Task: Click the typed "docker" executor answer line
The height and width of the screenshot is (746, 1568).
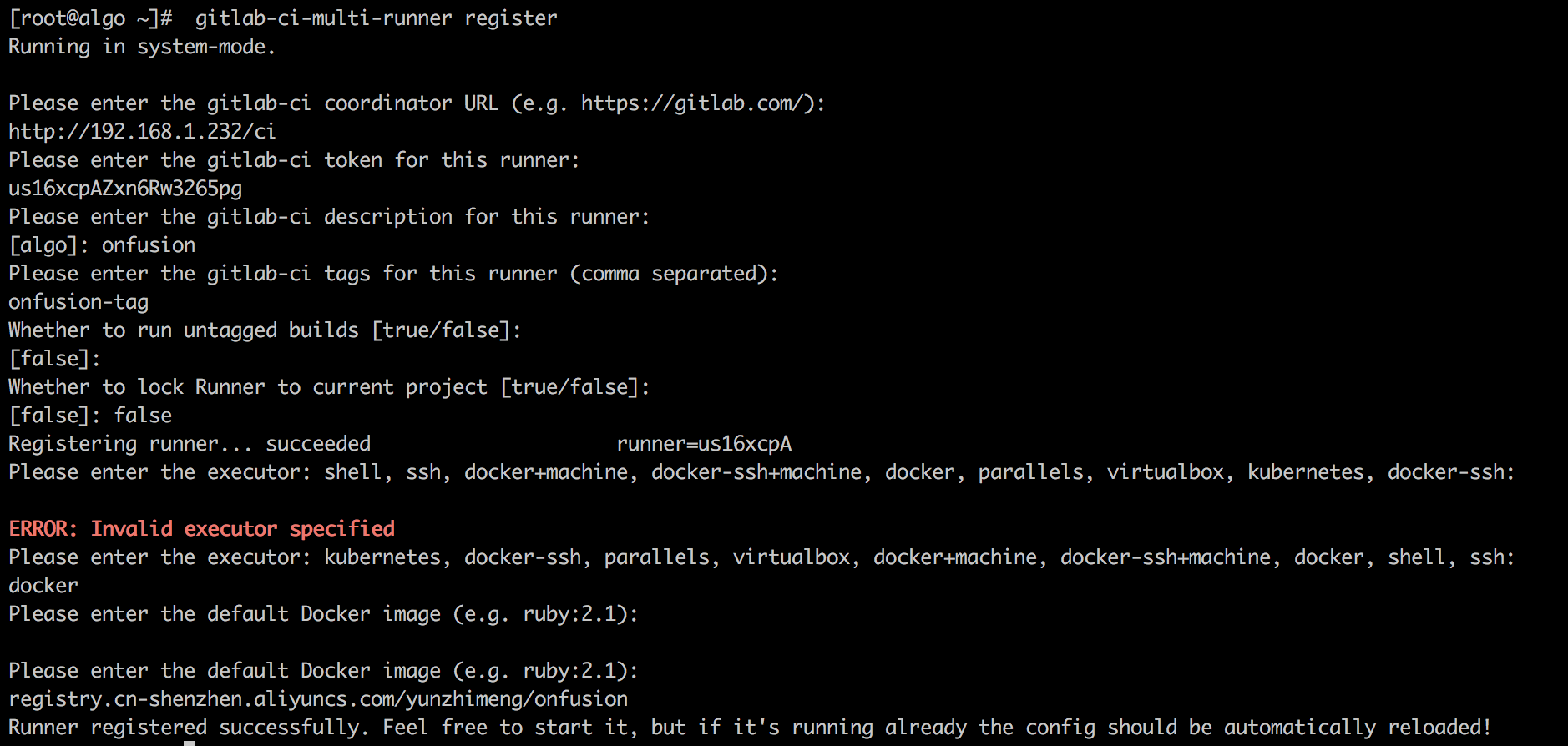Action: (43, 586)
